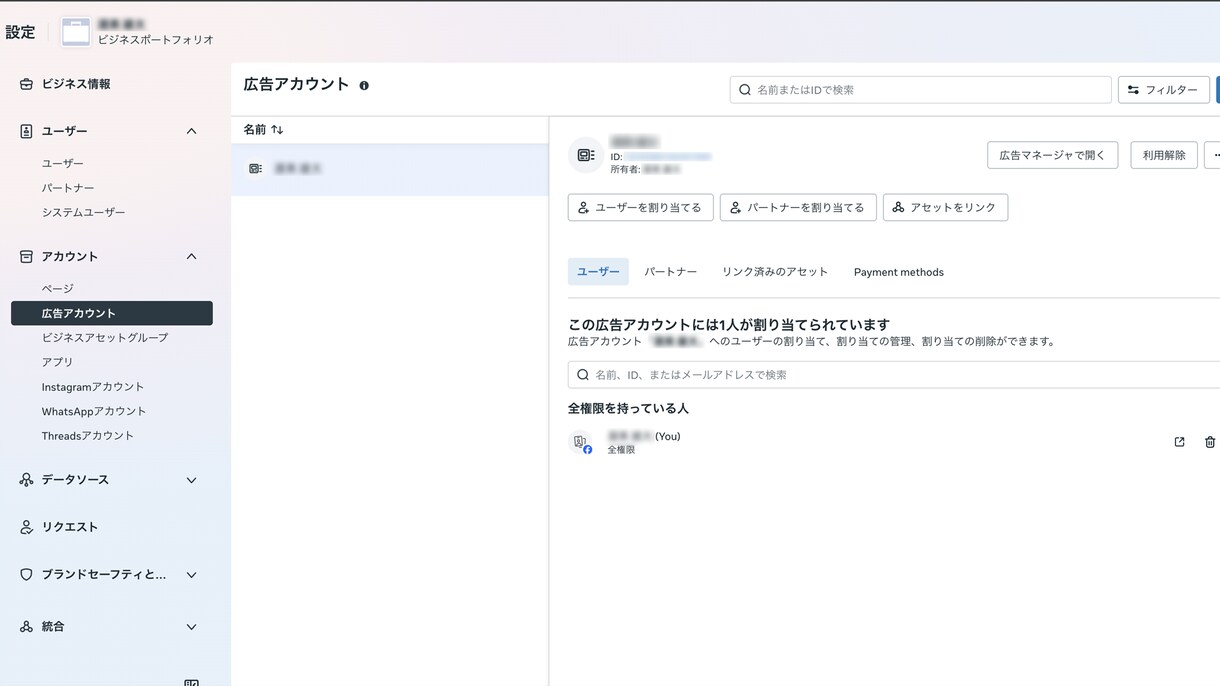Click 名前、ID、またはメールアドレスで検索 field
The width and height of the screenshot is (1220, 686).
pyautogui.click(x=894, y=375)
